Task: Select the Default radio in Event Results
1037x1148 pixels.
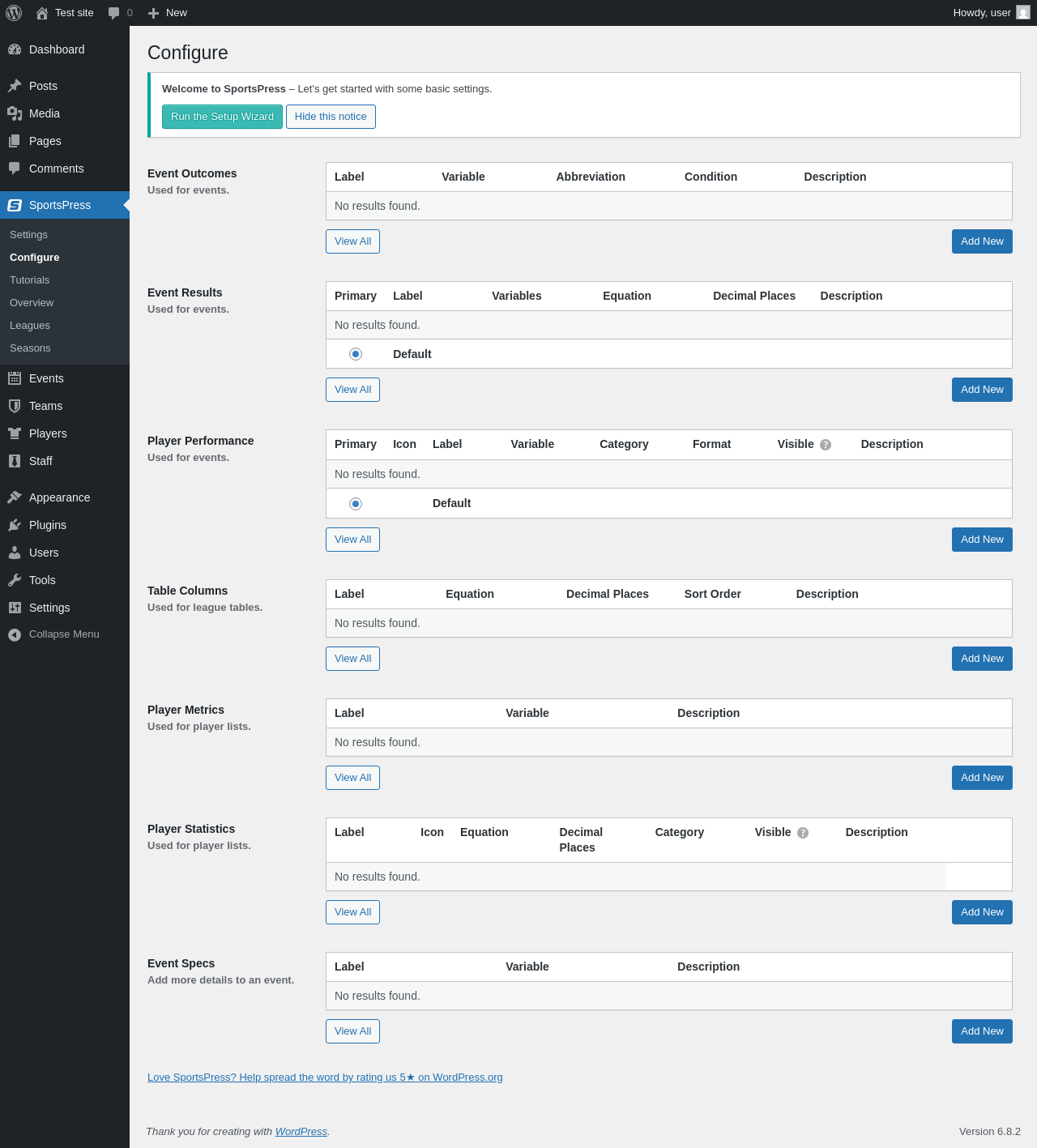Action: pos(356,354)
